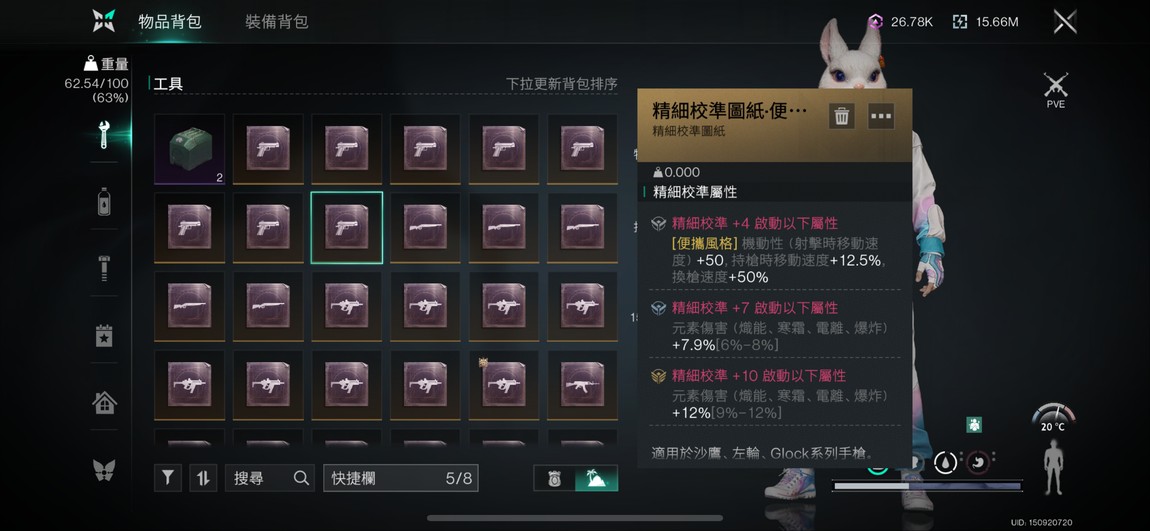Open the bolt materials category
The height and width of the screenshot is (531, 1150).
[104, 268]
